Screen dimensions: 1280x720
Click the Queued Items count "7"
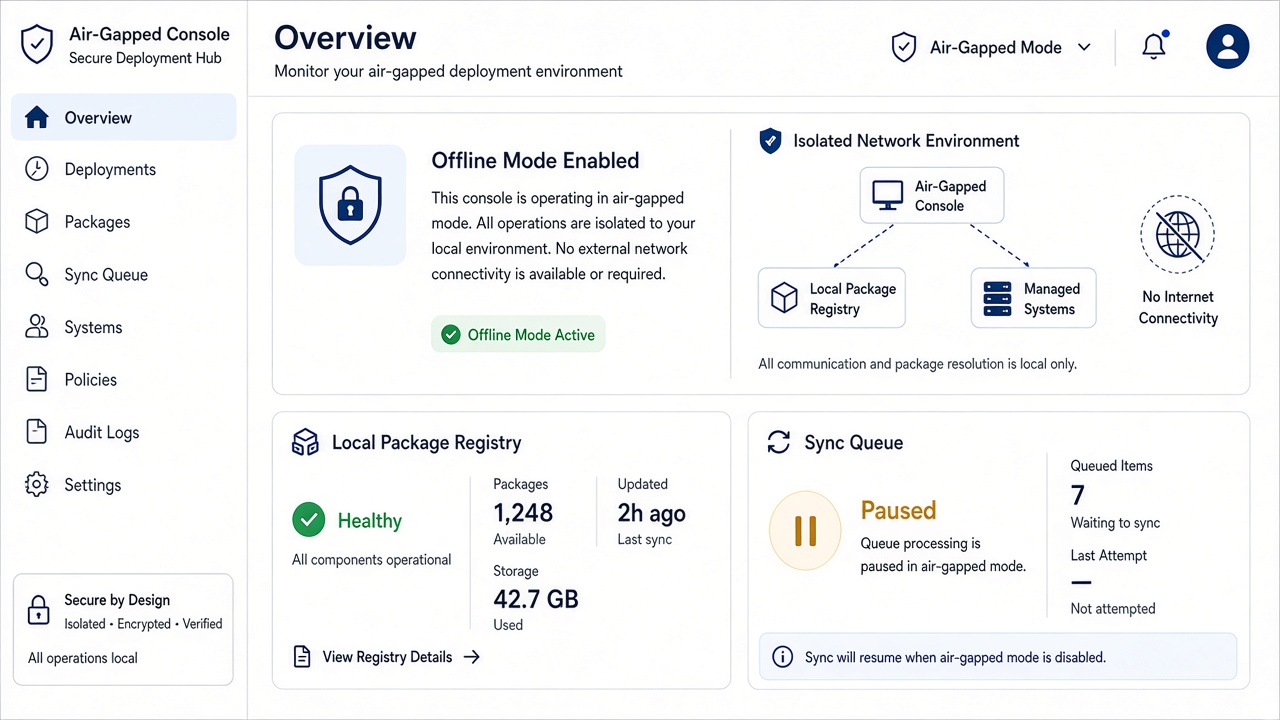1078,495
